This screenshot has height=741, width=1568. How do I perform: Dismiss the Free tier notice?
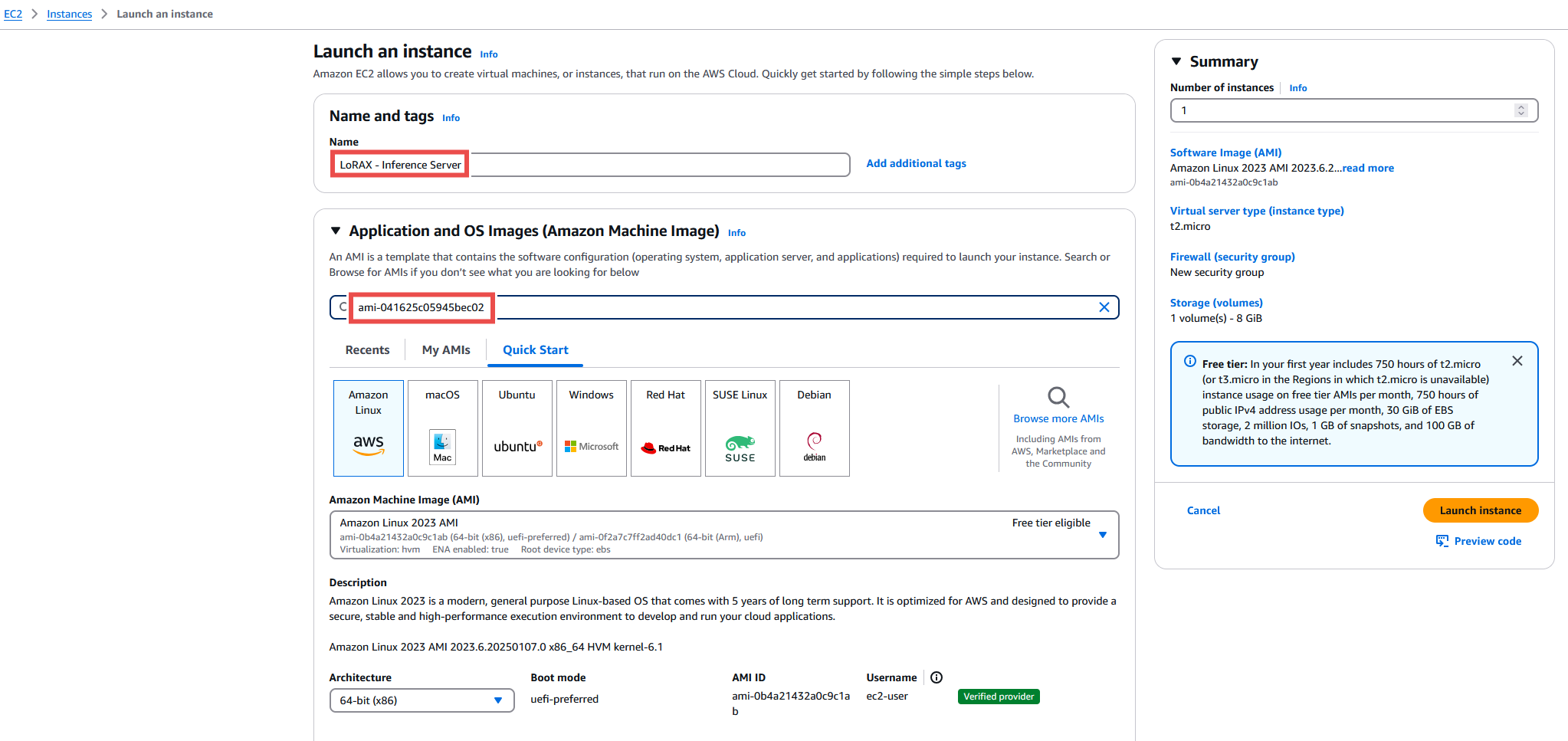pyautogui.click(x=1517, y=361)
